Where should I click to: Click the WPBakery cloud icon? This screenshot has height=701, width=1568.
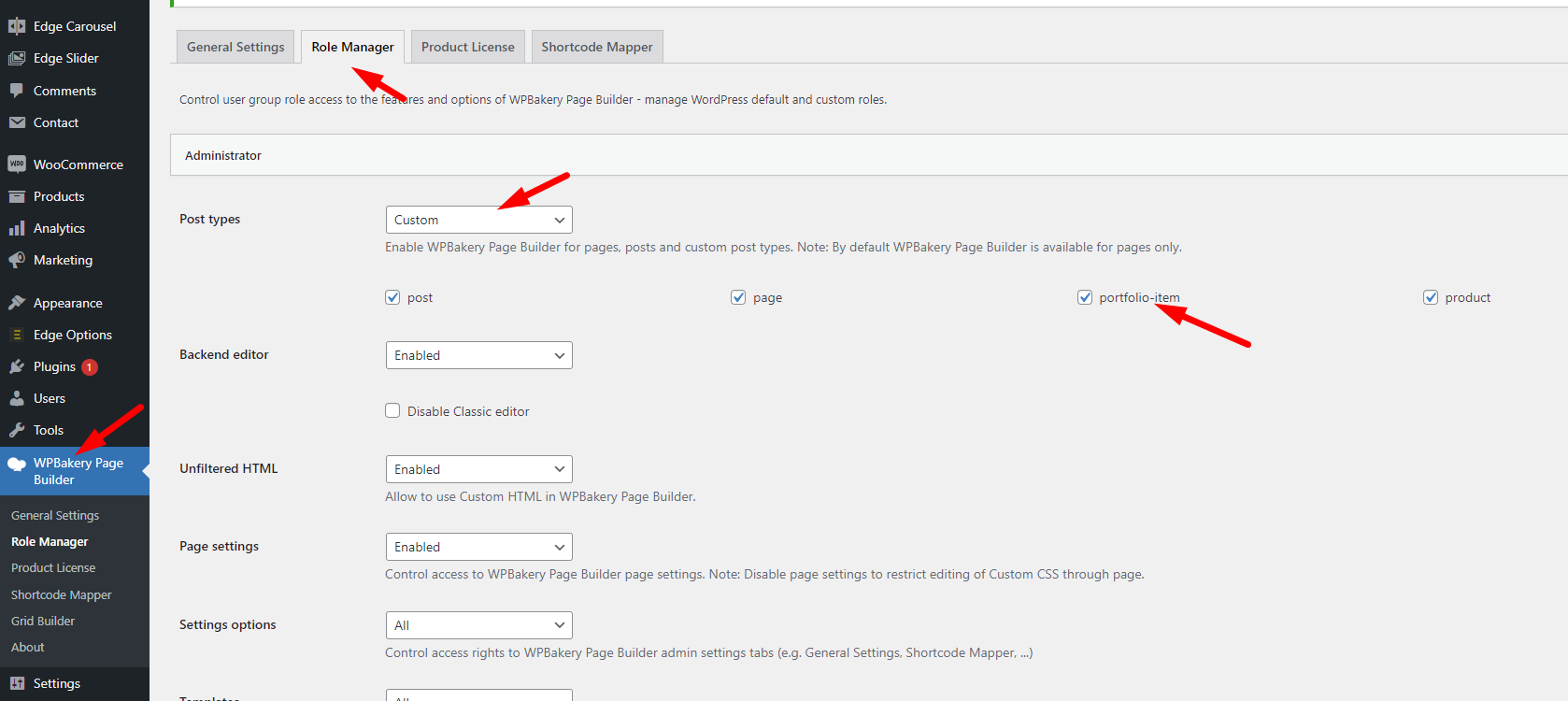click(x=17, y=464)
